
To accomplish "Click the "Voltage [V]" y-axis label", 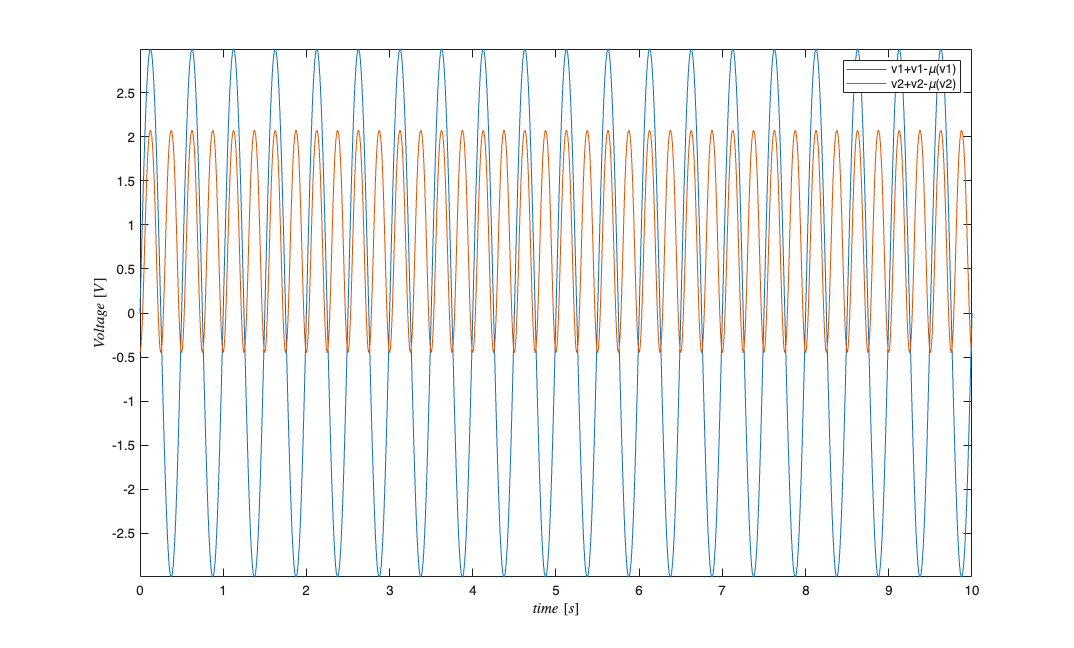I will click(100, 312).
